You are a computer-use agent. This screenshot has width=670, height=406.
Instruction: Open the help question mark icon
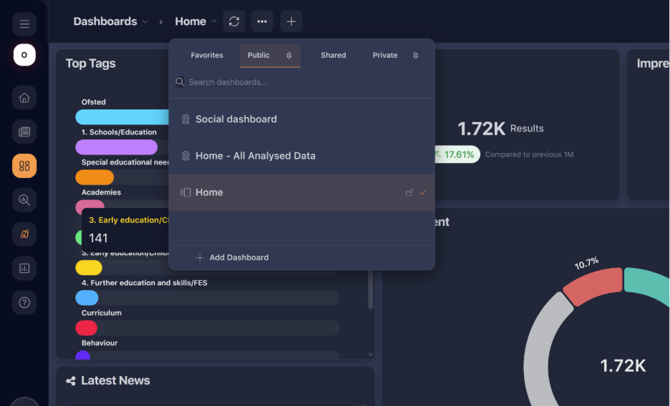click(x=24, y=303)
